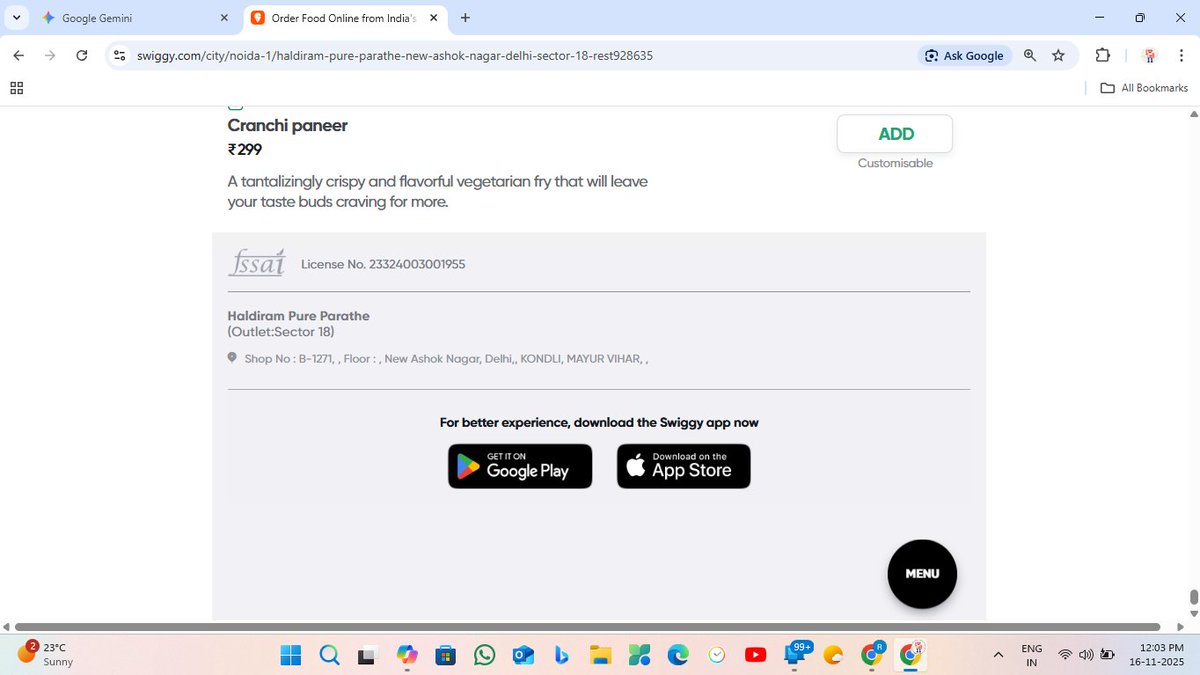Open the weather widget showing 23°C Sunny

pos(45,654)
